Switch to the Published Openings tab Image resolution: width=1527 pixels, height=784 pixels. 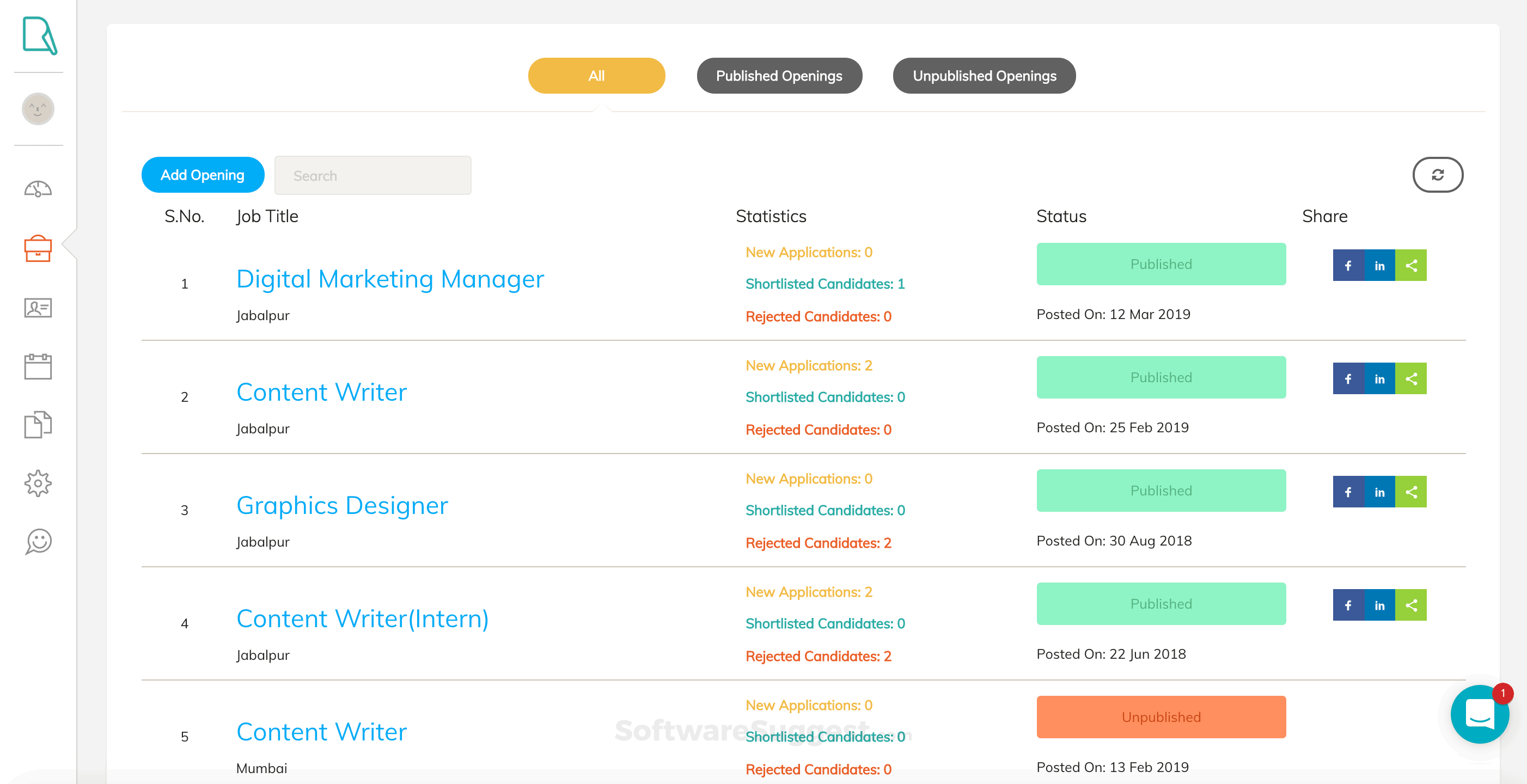click(779, 75)
